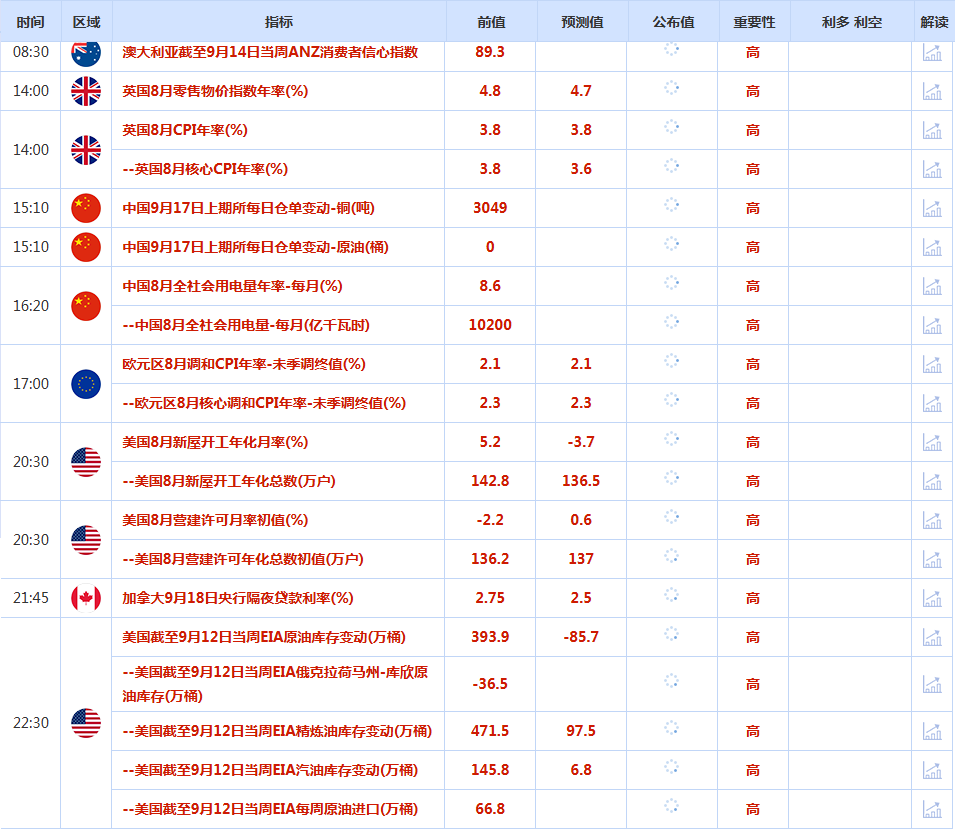Click the 21:45 time cell
The width and height of the screenshot is (955, 830).
(30, 598)
